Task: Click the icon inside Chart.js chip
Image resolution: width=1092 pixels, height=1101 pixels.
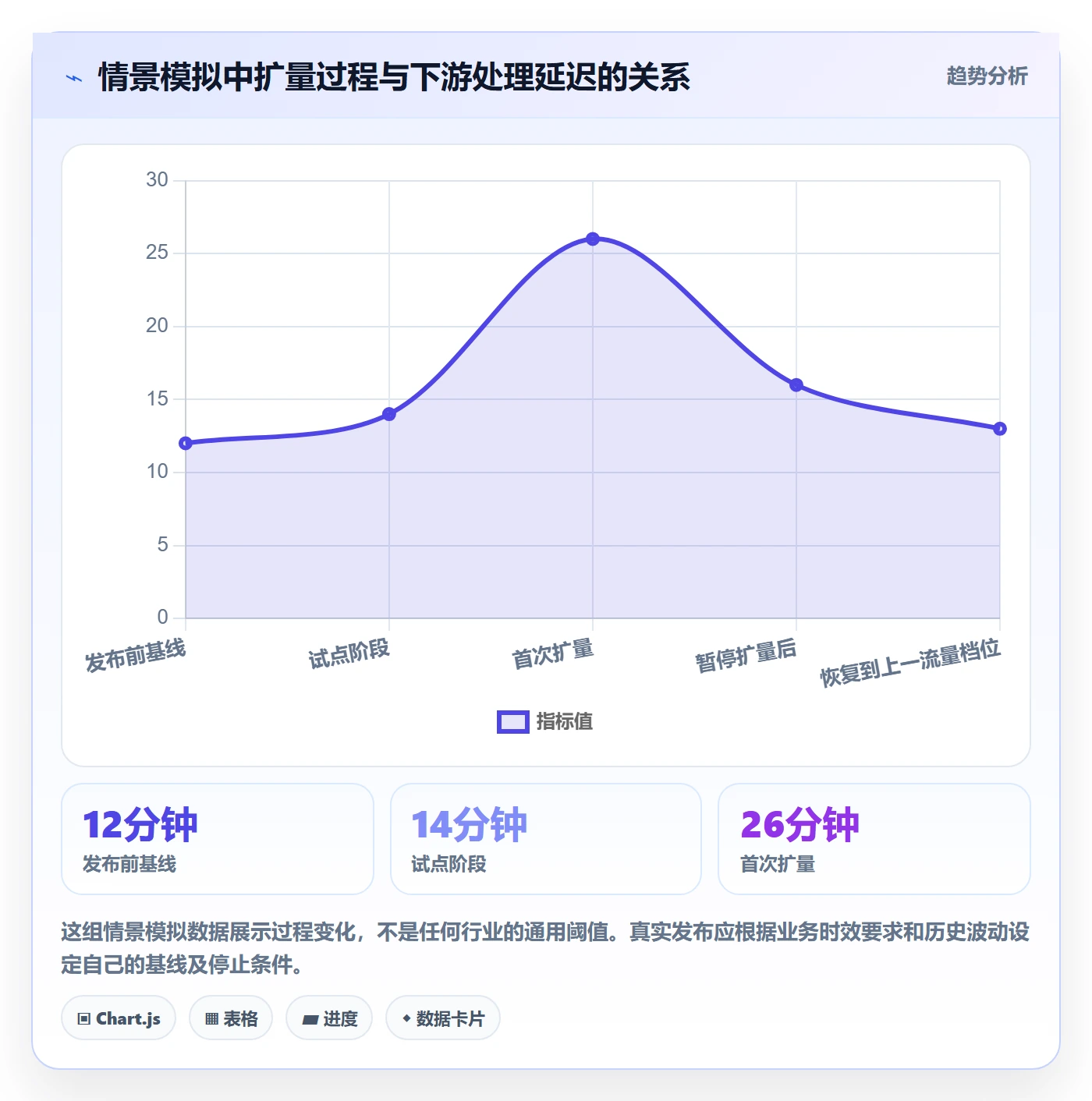Action: point(84,1019)
